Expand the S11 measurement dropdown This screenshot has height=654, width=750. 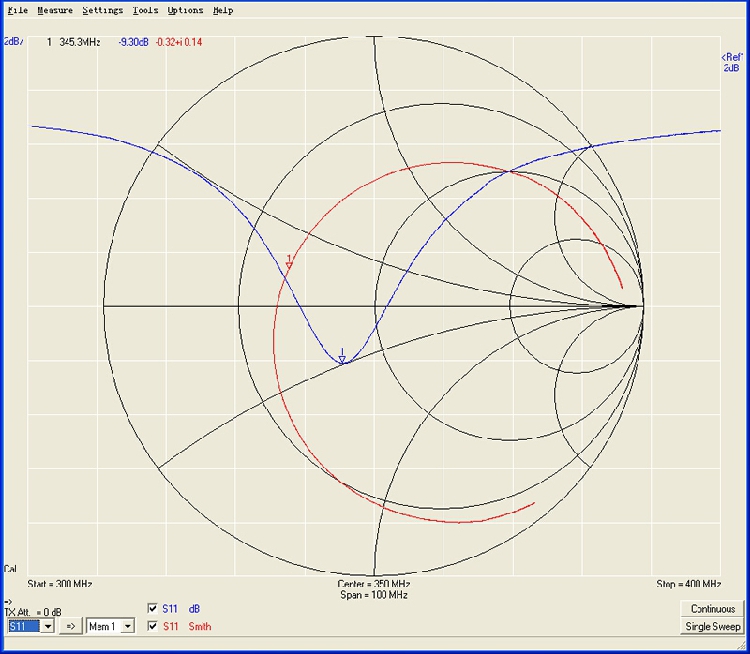[x=47, y=626]
